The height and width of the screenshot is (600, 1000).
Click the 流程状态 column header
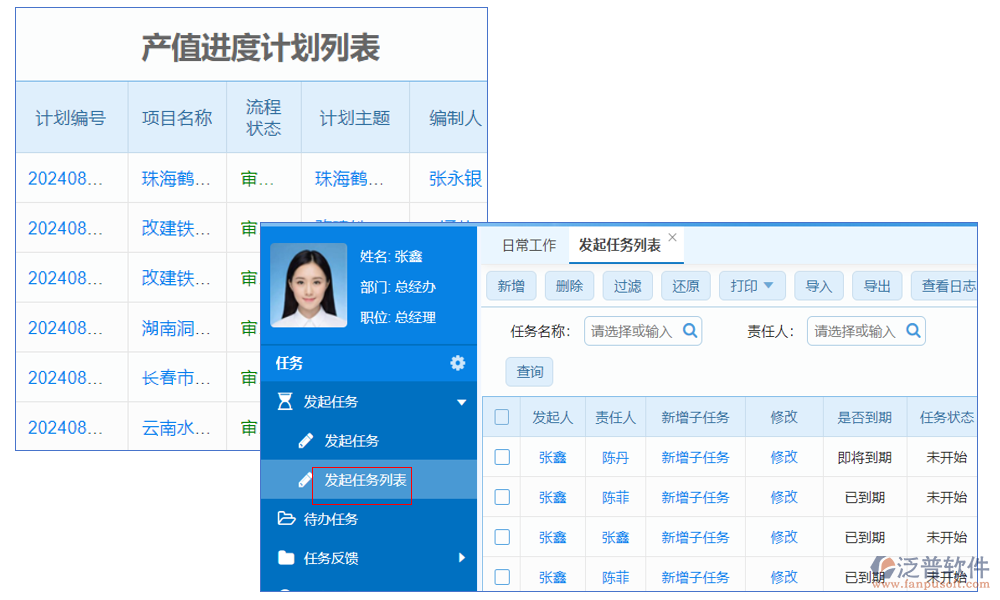[x=263, y=117]
